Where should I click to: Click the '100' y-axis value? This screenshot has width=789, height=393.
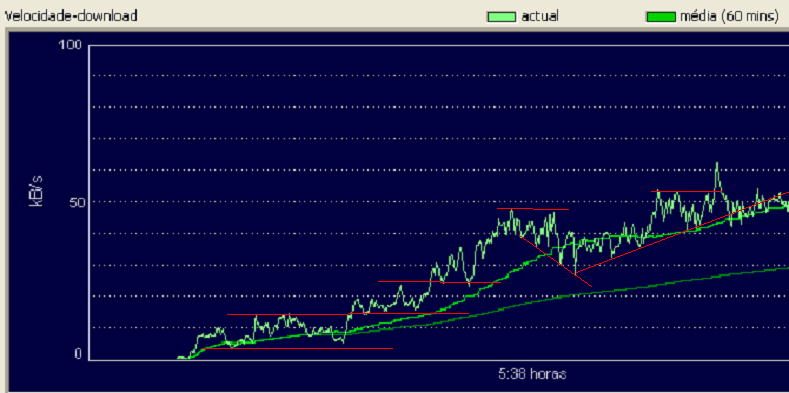click(69, 45)
